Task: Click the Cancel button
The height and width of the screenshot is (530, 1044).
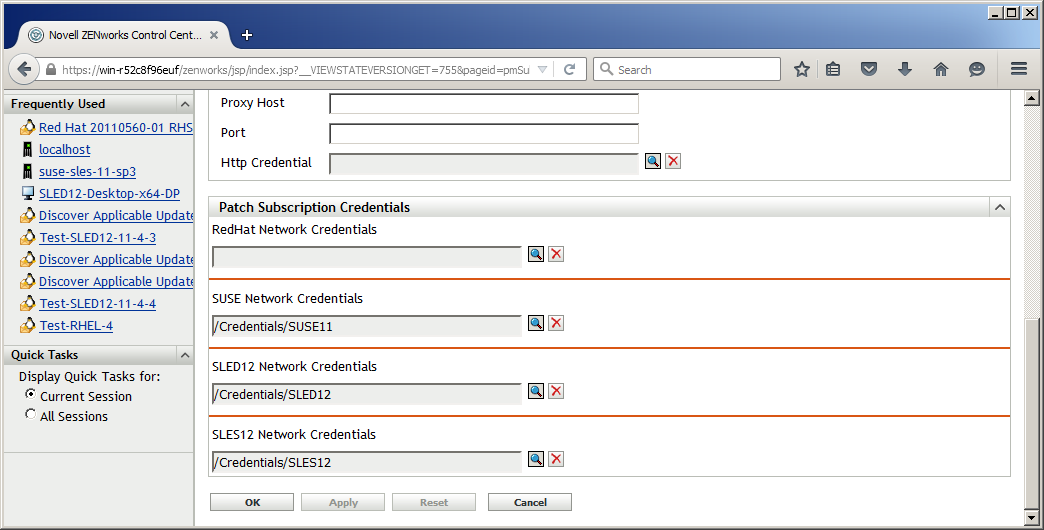Action: (530, 502)
